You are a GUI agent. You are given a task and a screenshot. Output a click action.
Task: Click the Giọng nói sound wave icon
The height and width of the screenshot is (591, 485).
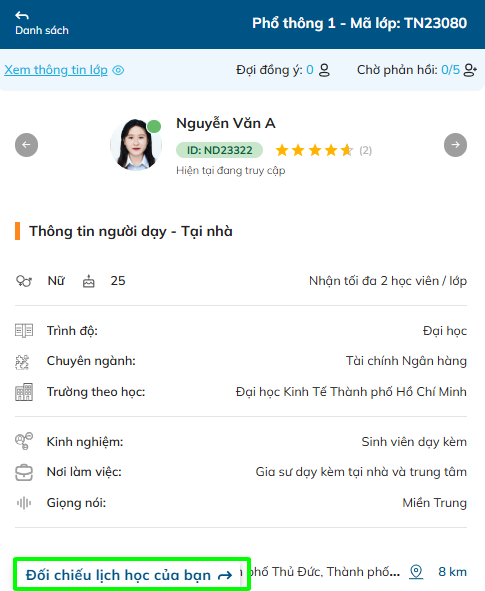click(24, 503)
